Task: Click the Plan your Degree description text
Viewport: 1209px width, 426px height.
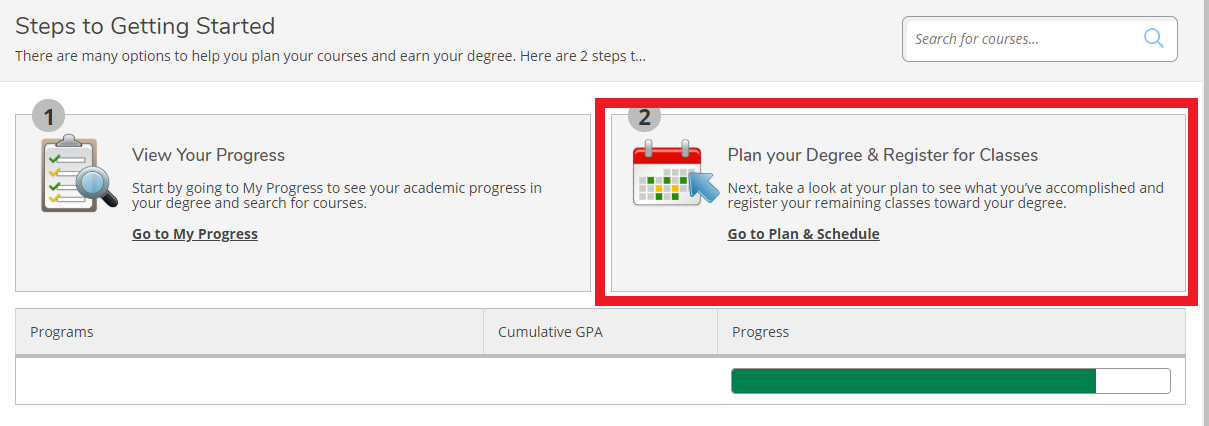Action: point(946,195)
